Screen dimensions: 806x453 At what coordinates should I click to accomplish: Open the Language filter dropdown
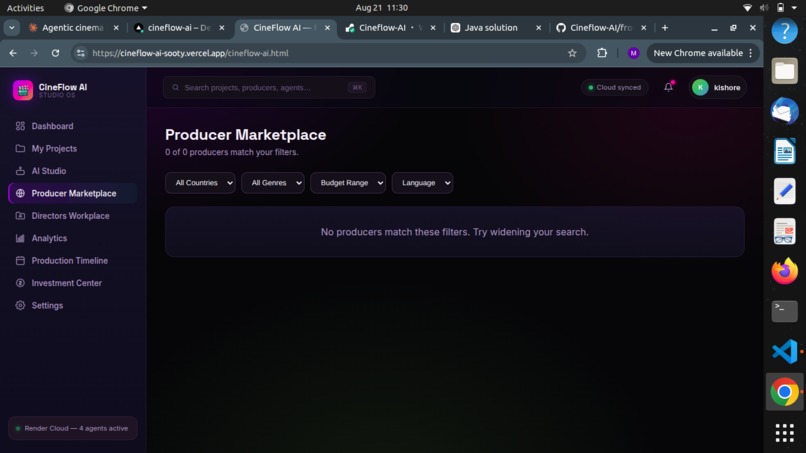422,183
